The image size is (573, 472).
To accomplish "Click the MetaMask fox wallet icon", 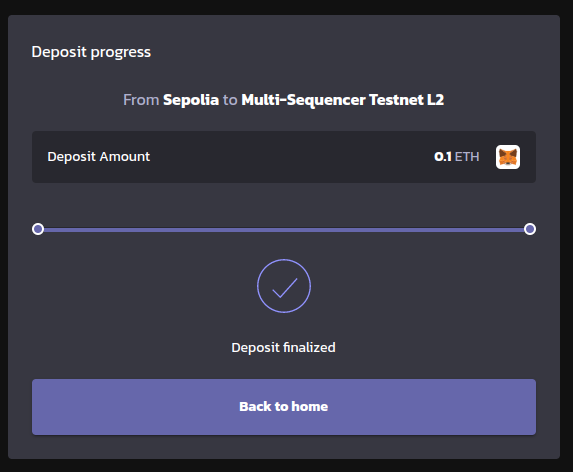I will (508, 157).
